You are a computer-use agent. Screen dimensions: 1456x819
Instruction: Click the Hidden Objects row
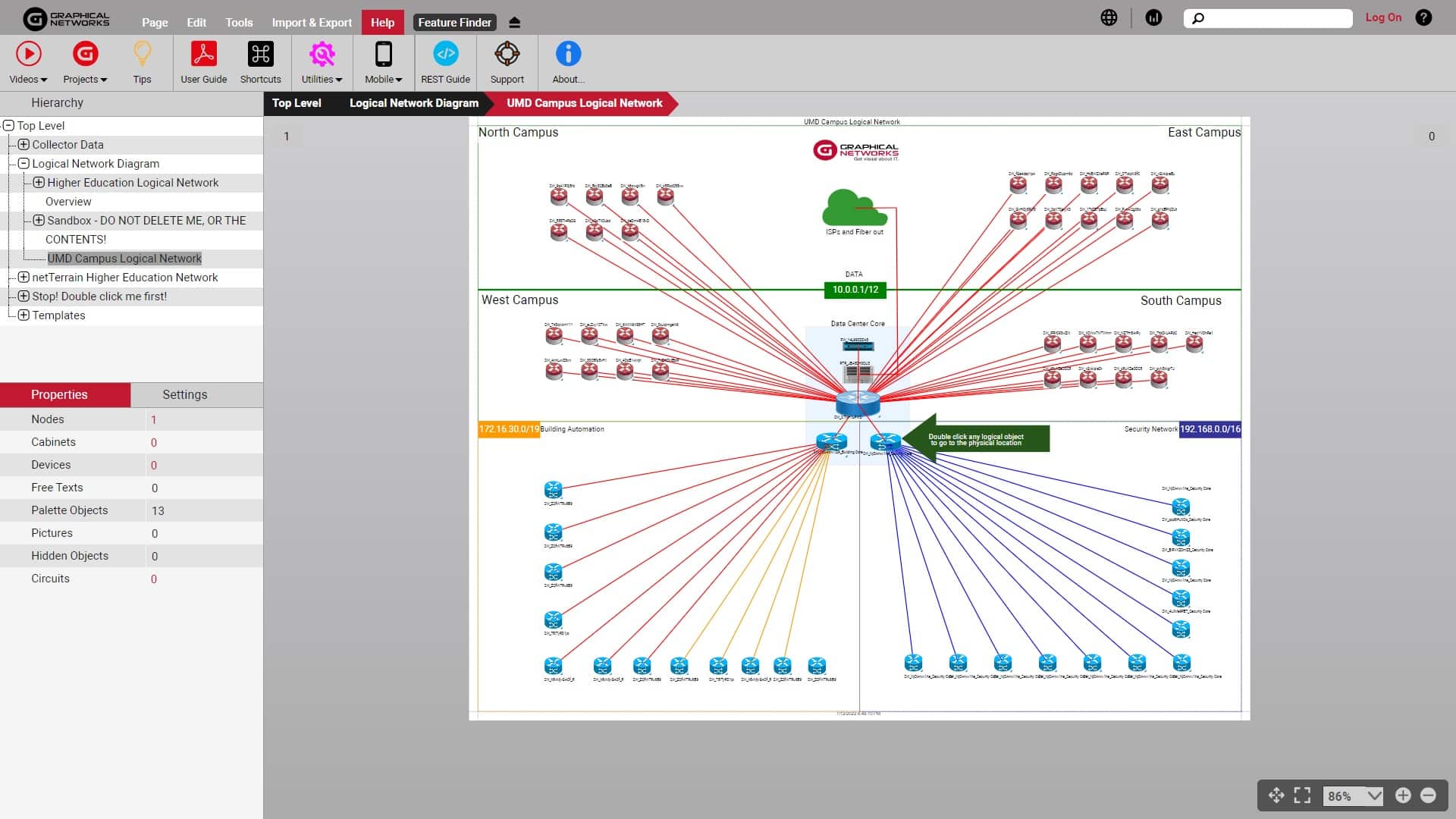point(131,556)
